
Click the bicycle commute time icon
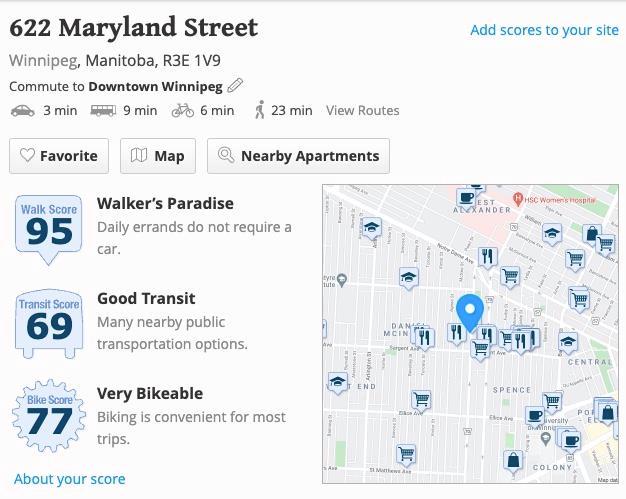pyautogui.click(x=182, y=111)
